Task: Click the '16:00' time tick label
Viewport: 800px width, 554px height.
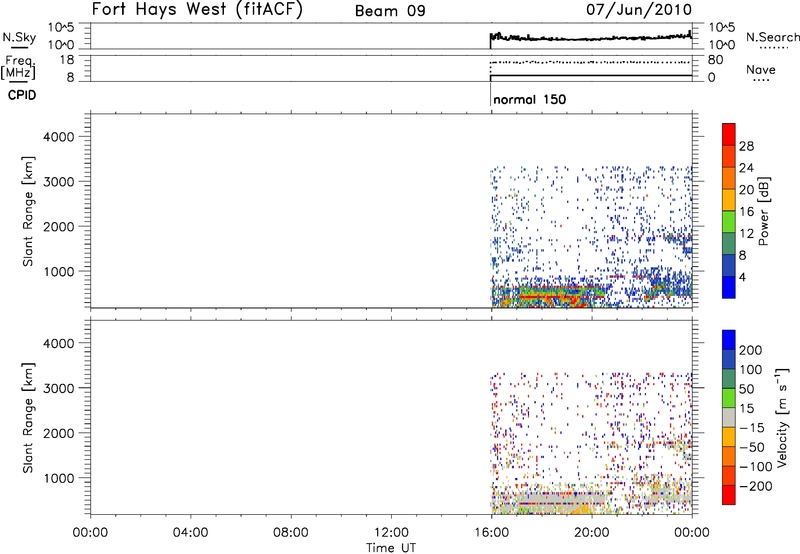Action: tap(491, 533)
